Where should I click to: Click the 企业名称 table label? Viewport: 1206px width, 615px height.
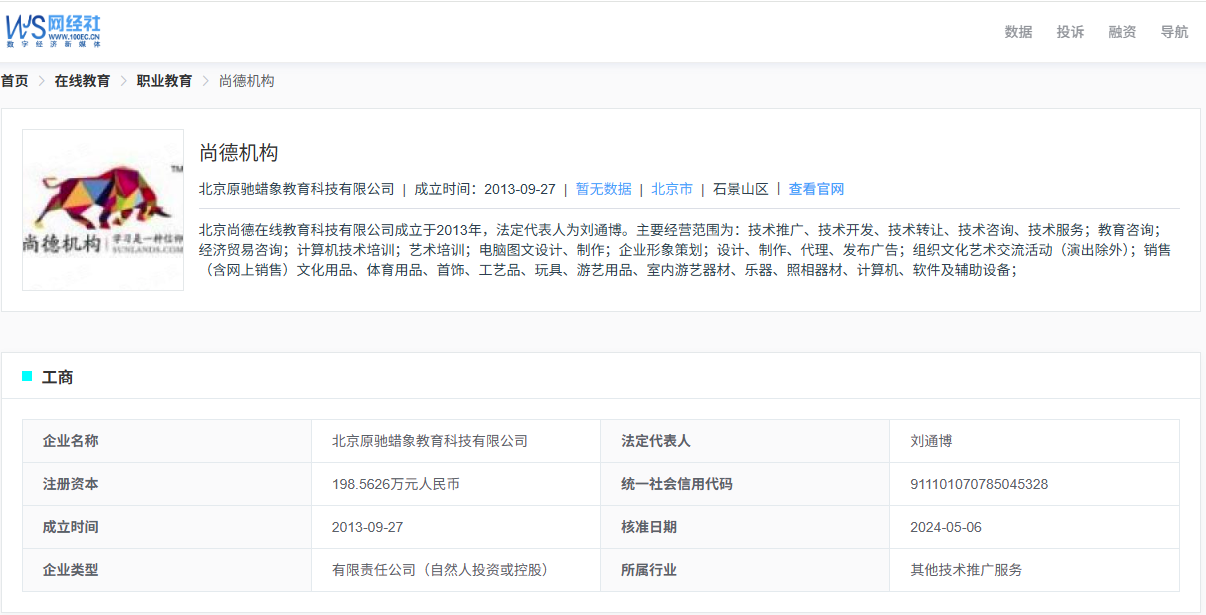coord(71,441)
